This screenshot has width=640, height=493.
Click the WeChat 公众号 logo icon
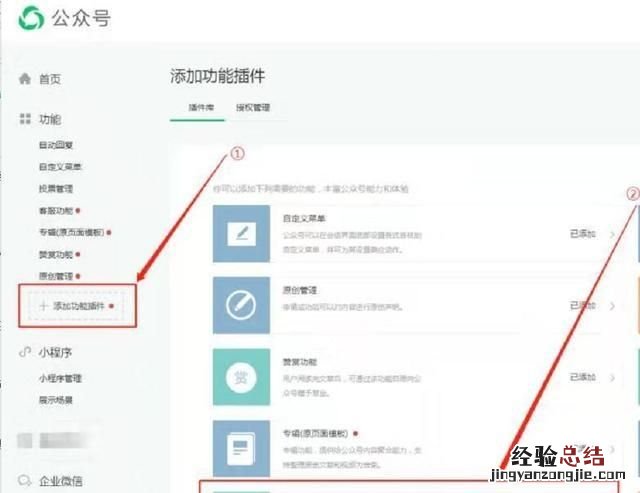31,18
